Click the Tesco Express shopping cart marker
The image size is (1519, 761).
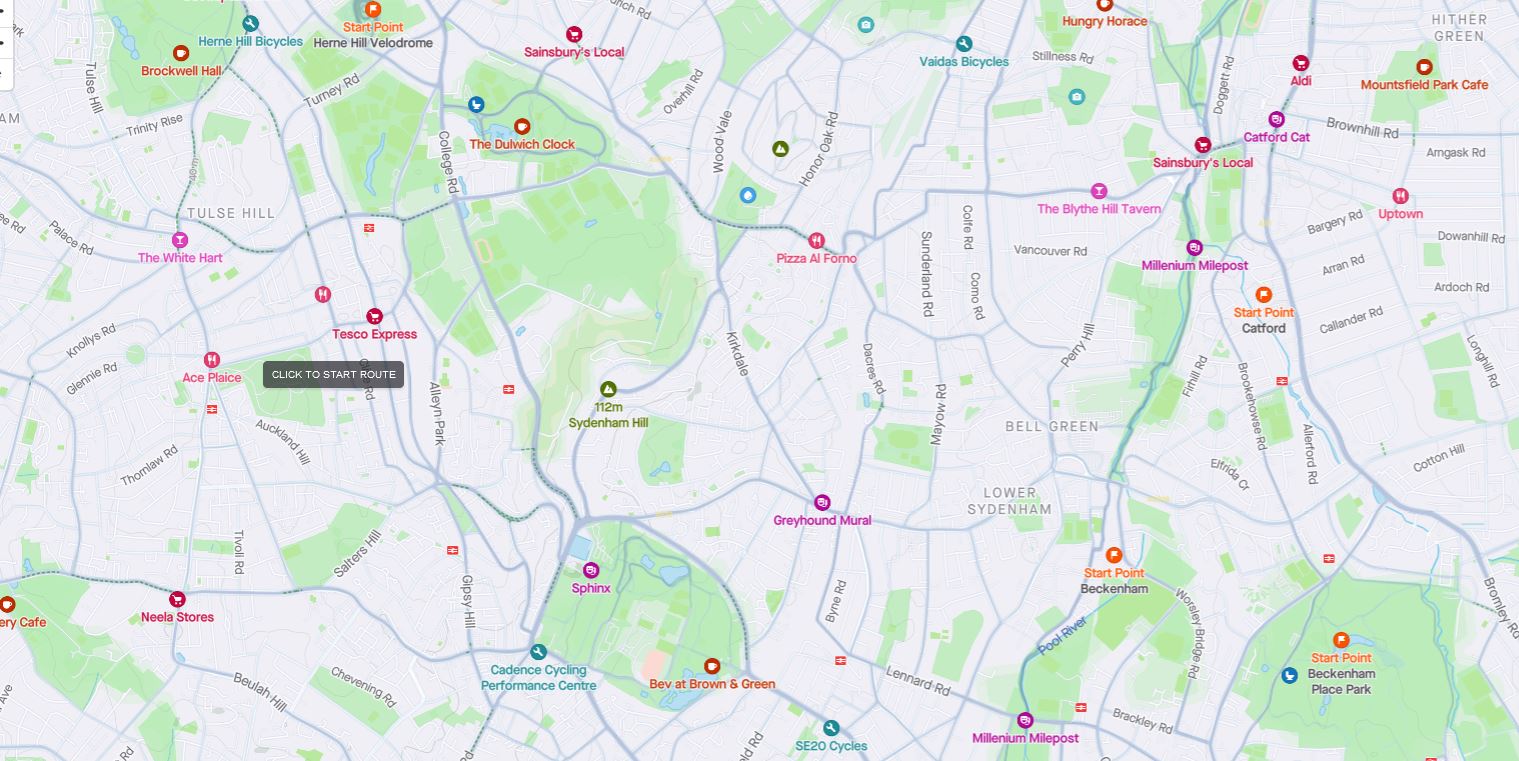(374, 316)
